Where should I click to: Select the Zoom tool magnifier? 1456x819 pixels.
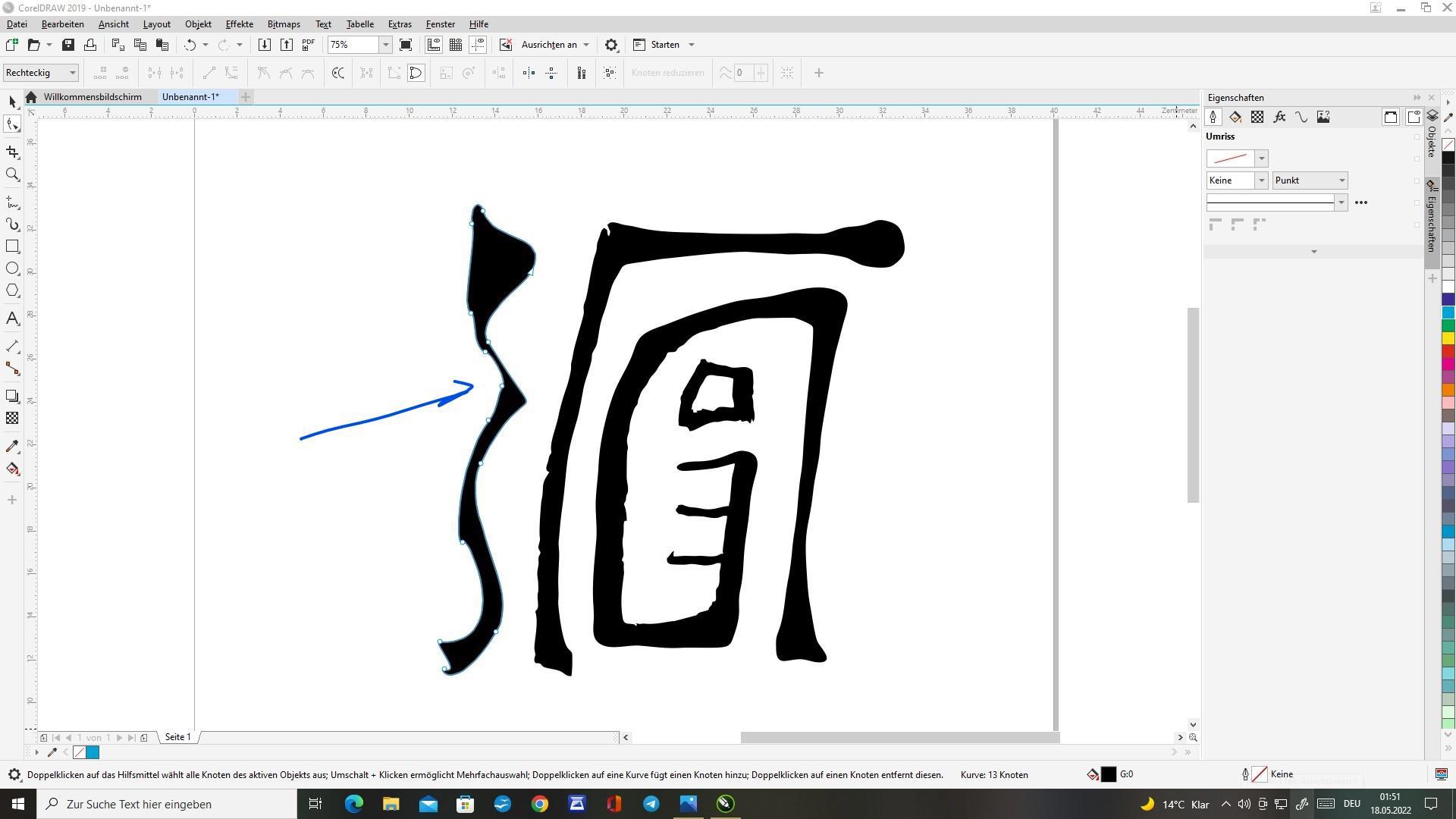click(x=12, y=174)
